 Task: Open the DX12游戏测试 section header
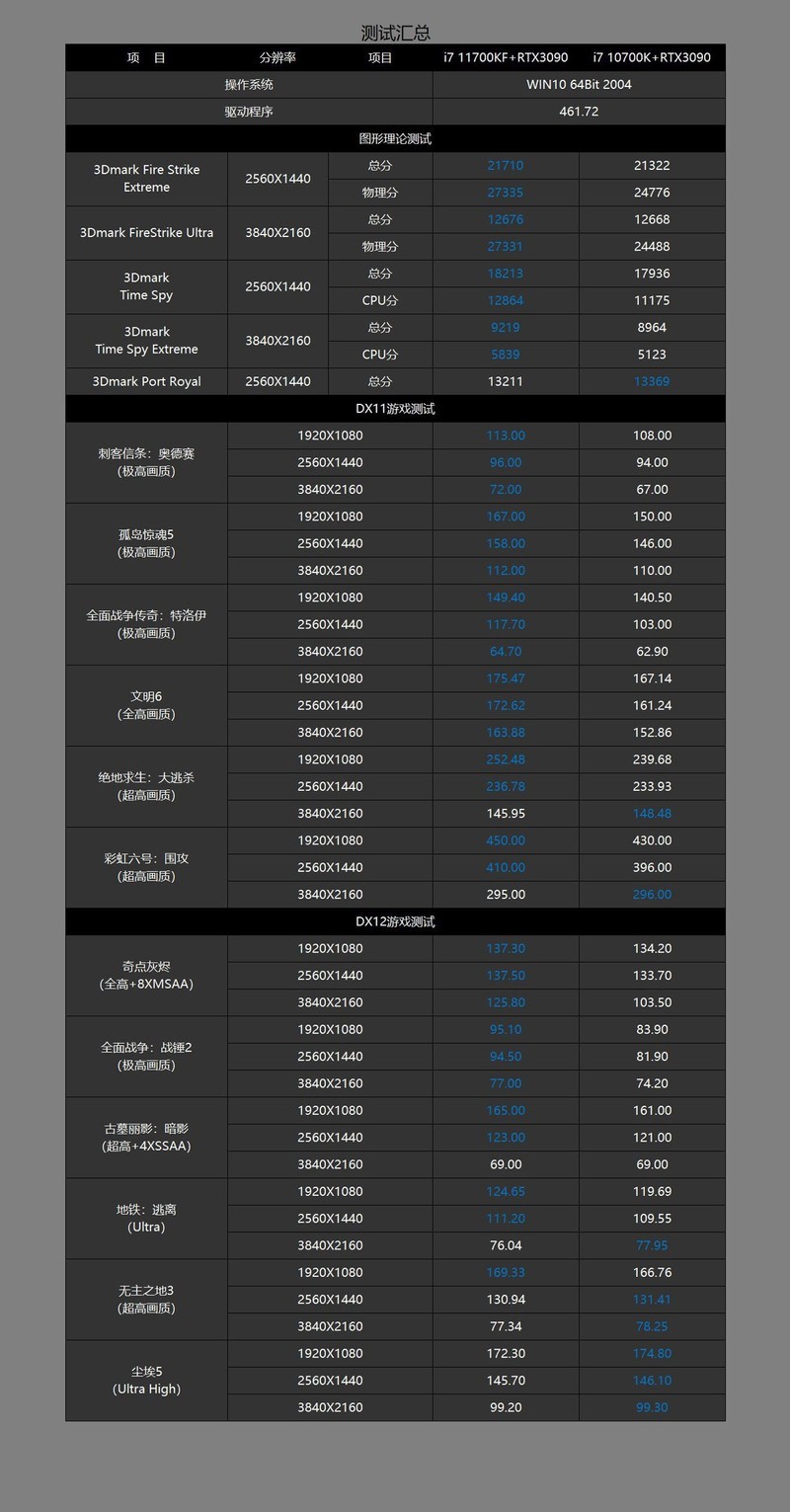tap(395, 921)
